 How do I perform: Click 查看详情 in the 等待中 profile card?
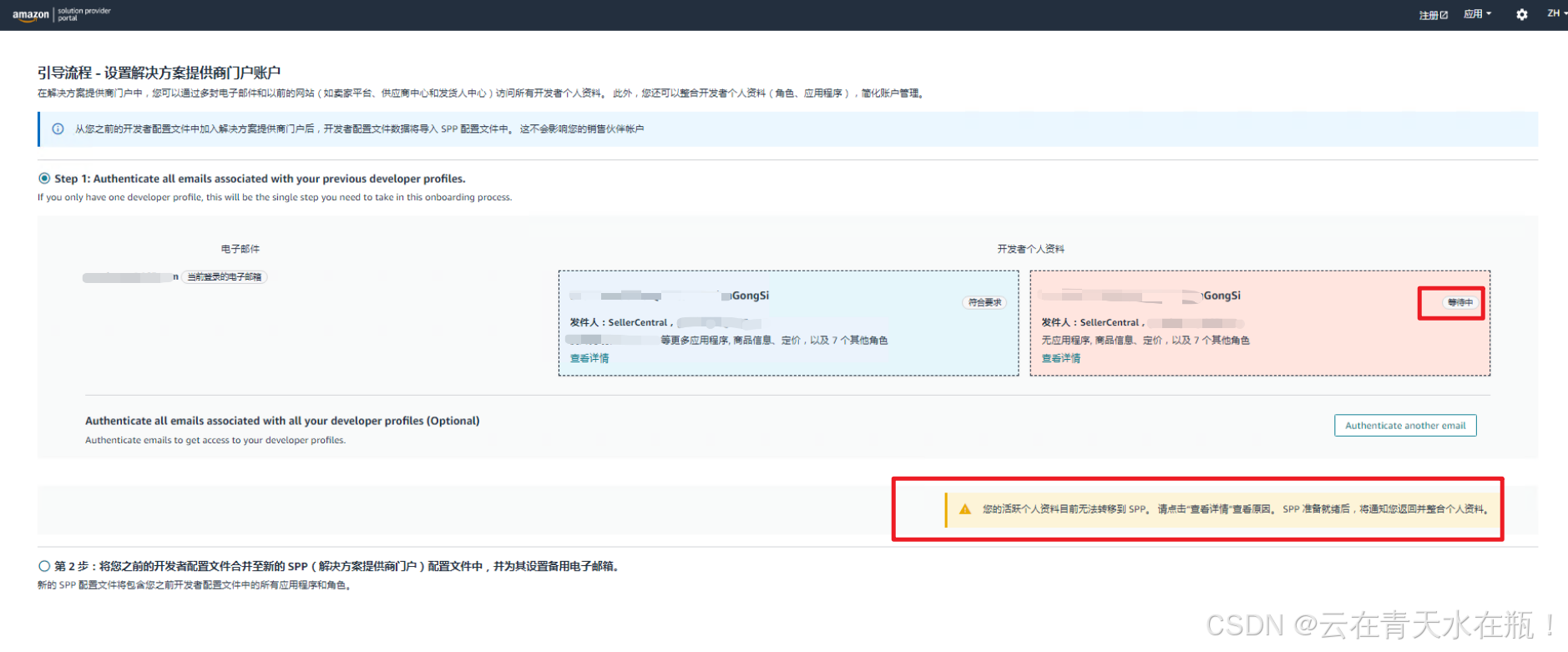click(x=1060, y=358)
